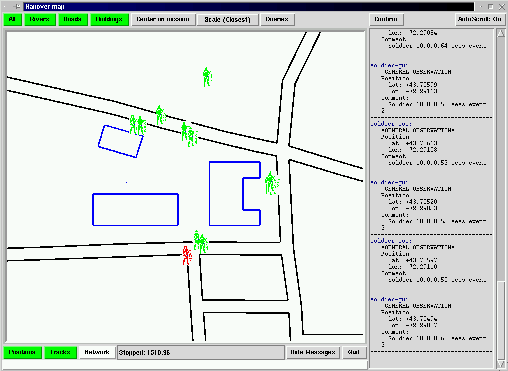Click the green soldier pair above the red soldier
The height and width of the screenshot is (371, 508).
pyautogui.click(x=201, y=241)
